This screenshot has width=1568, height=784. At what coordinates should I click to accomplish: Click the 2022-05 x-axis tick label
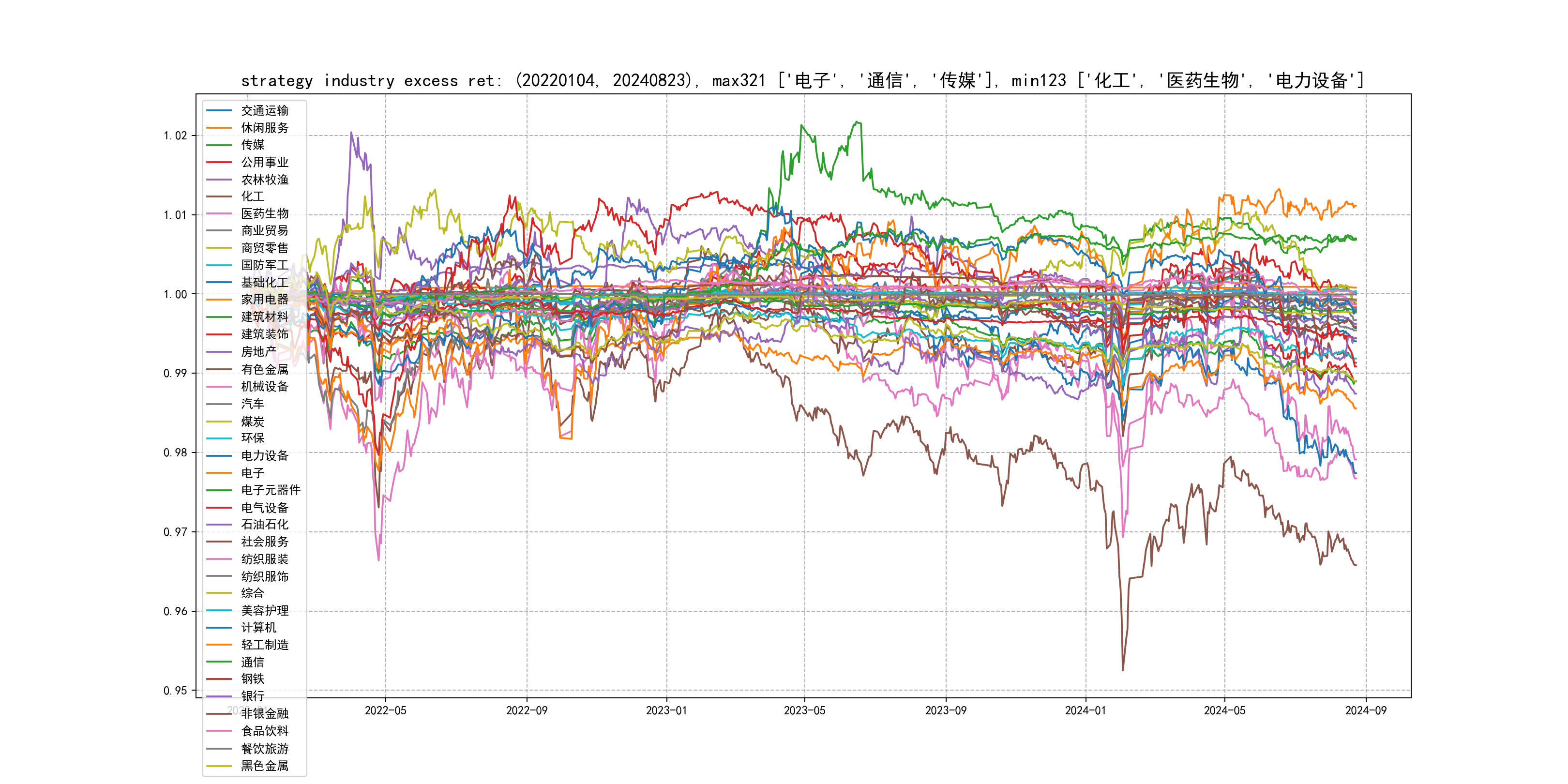click(x=385, y=710)
